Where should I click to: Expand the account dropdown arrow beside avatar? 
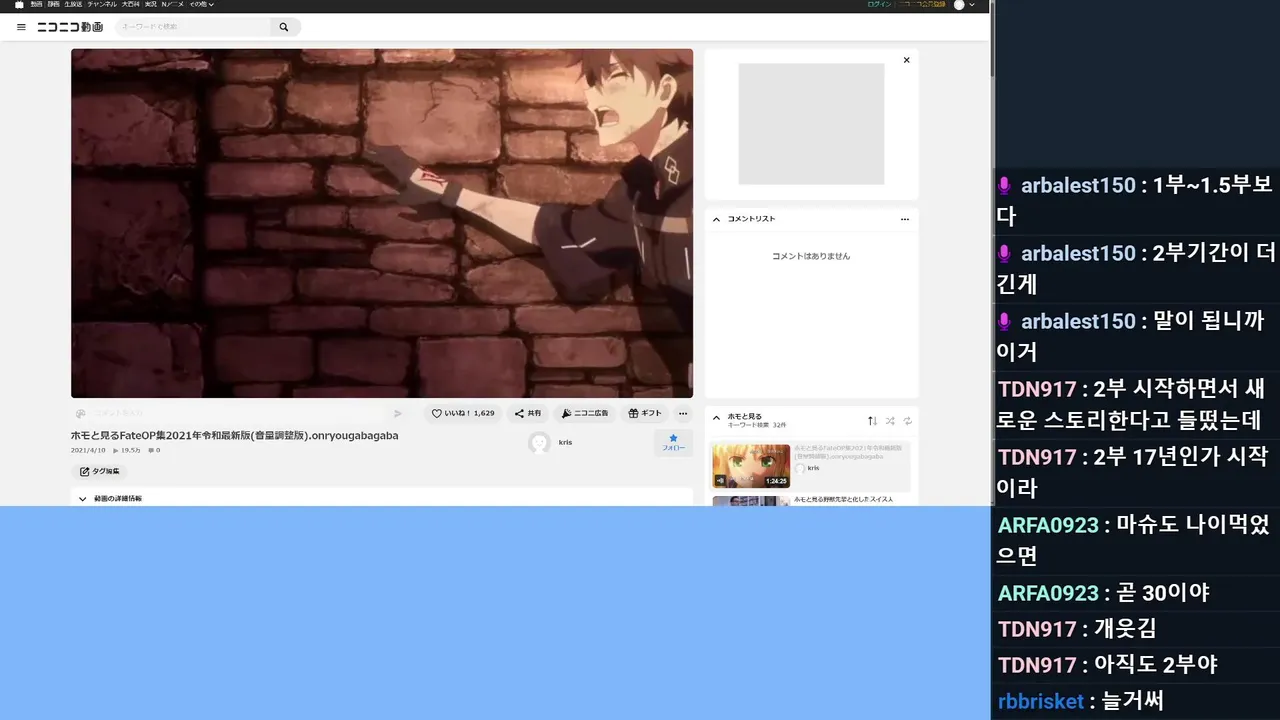coord(972,5)
